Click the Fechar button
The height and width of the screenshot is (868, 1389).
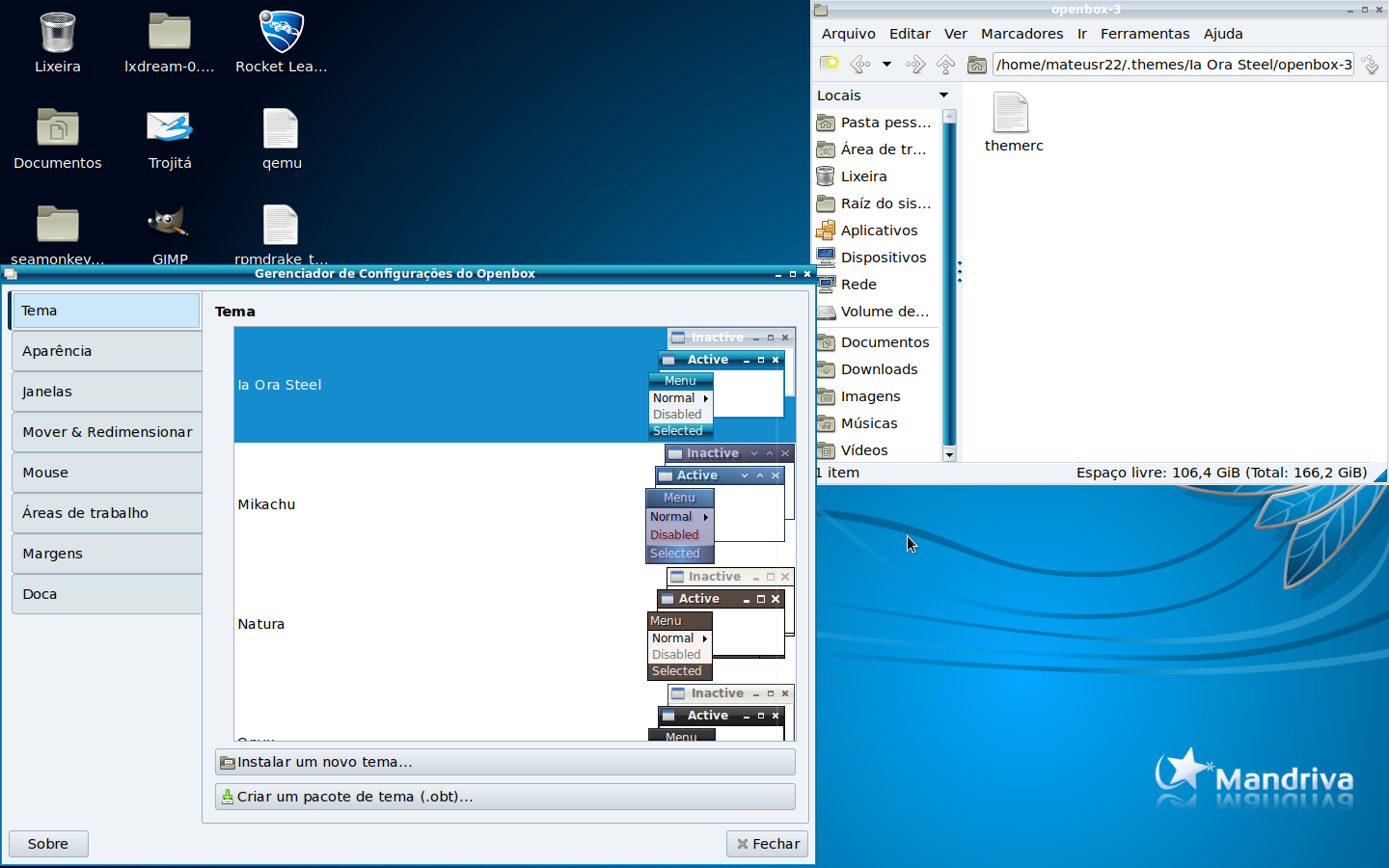click(768, 844)
